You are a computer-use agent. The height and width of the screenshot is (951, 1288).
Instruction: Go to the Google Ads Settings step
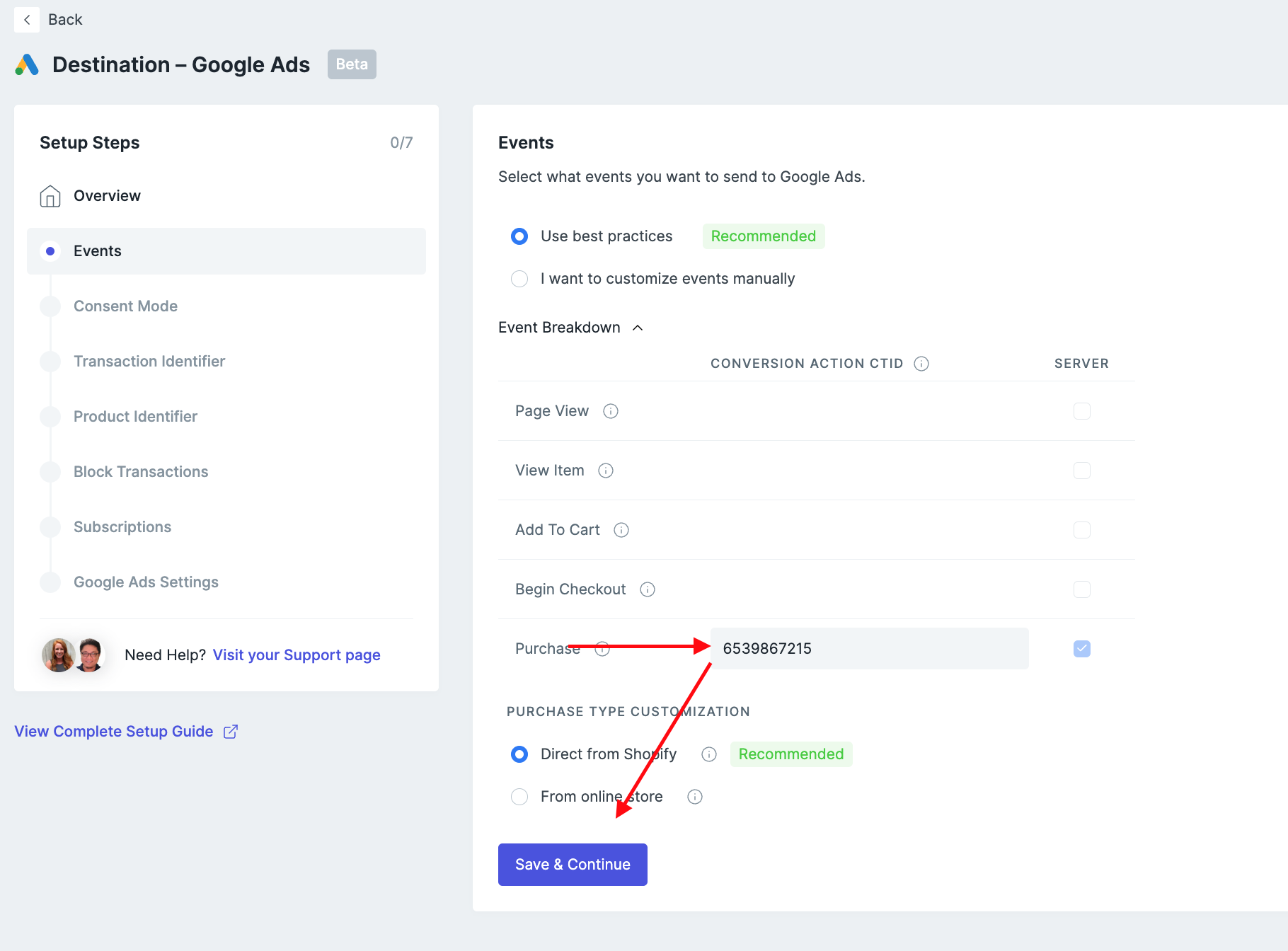coord(146,582)
